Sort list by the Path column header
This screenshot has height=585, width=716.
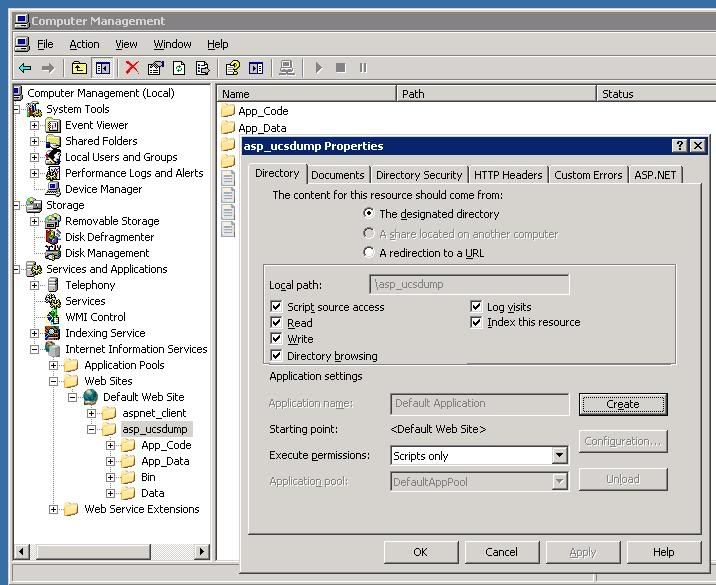coord(496,94)
